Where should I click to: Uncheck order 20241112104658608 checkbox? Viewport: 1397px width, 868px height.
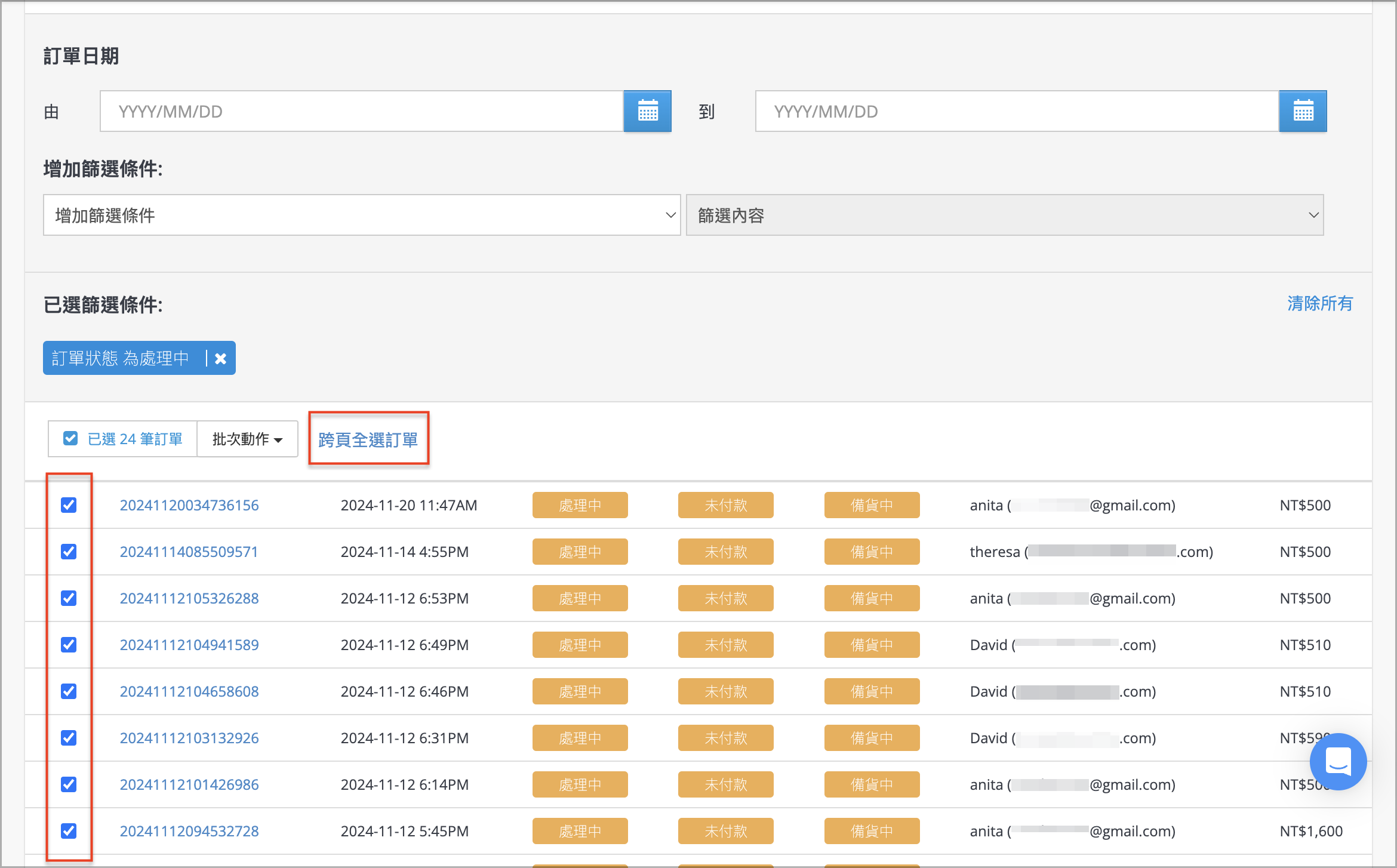point(69,691)
